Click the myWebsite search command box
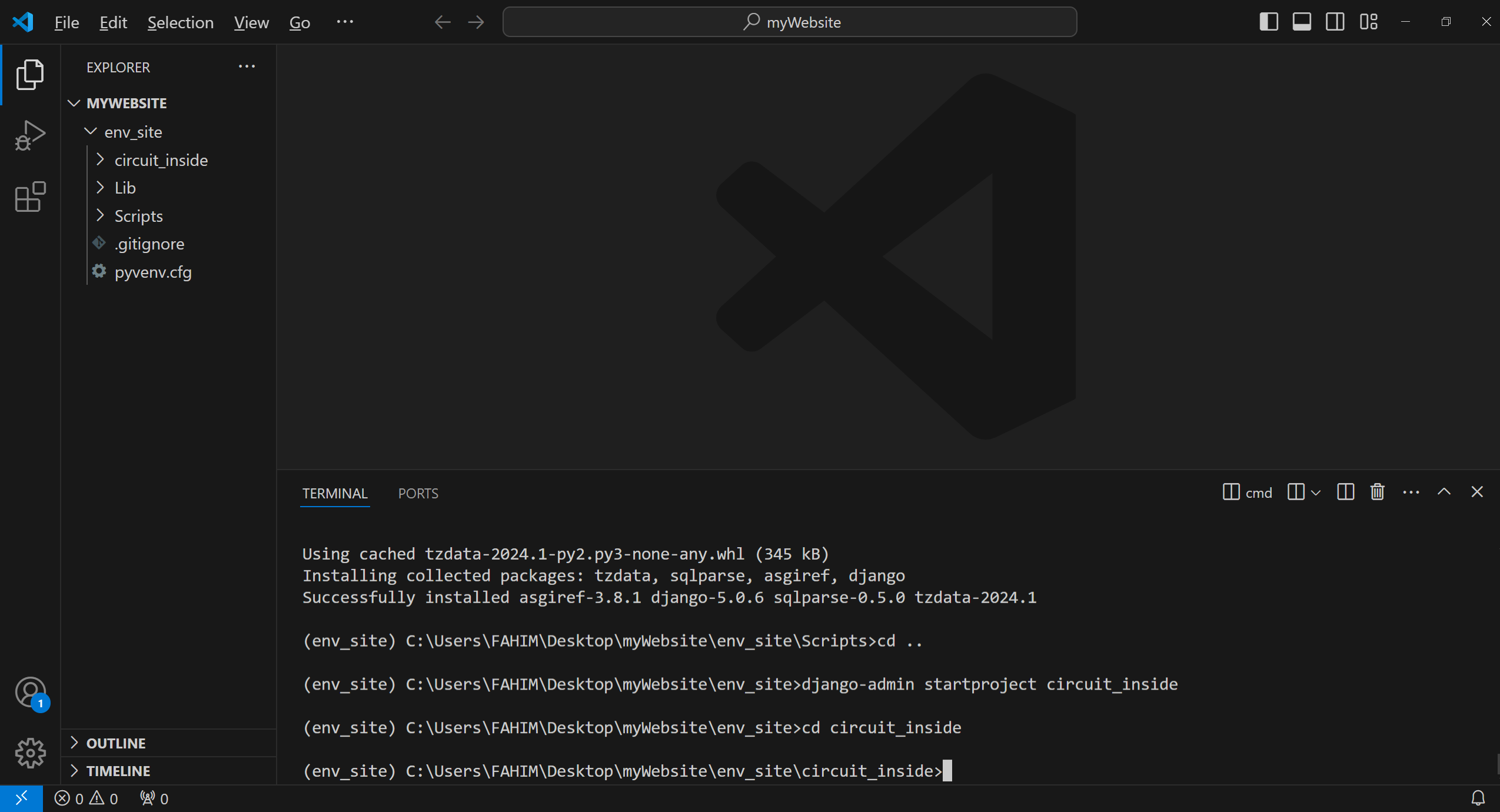This screenshot has height=812, width=1500. [790, 22]
